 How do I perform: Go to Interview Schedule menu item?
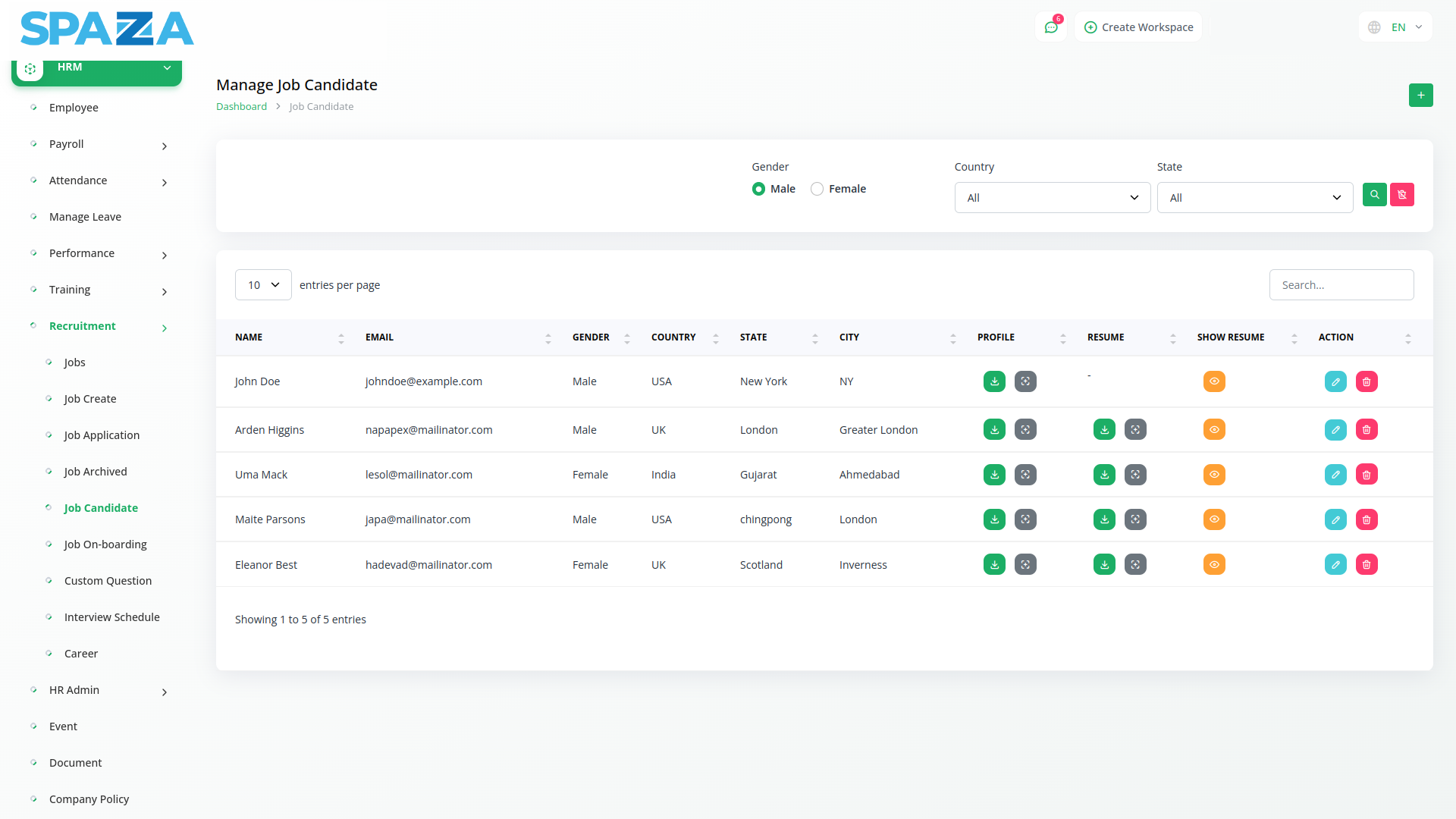tap(111, 617)
